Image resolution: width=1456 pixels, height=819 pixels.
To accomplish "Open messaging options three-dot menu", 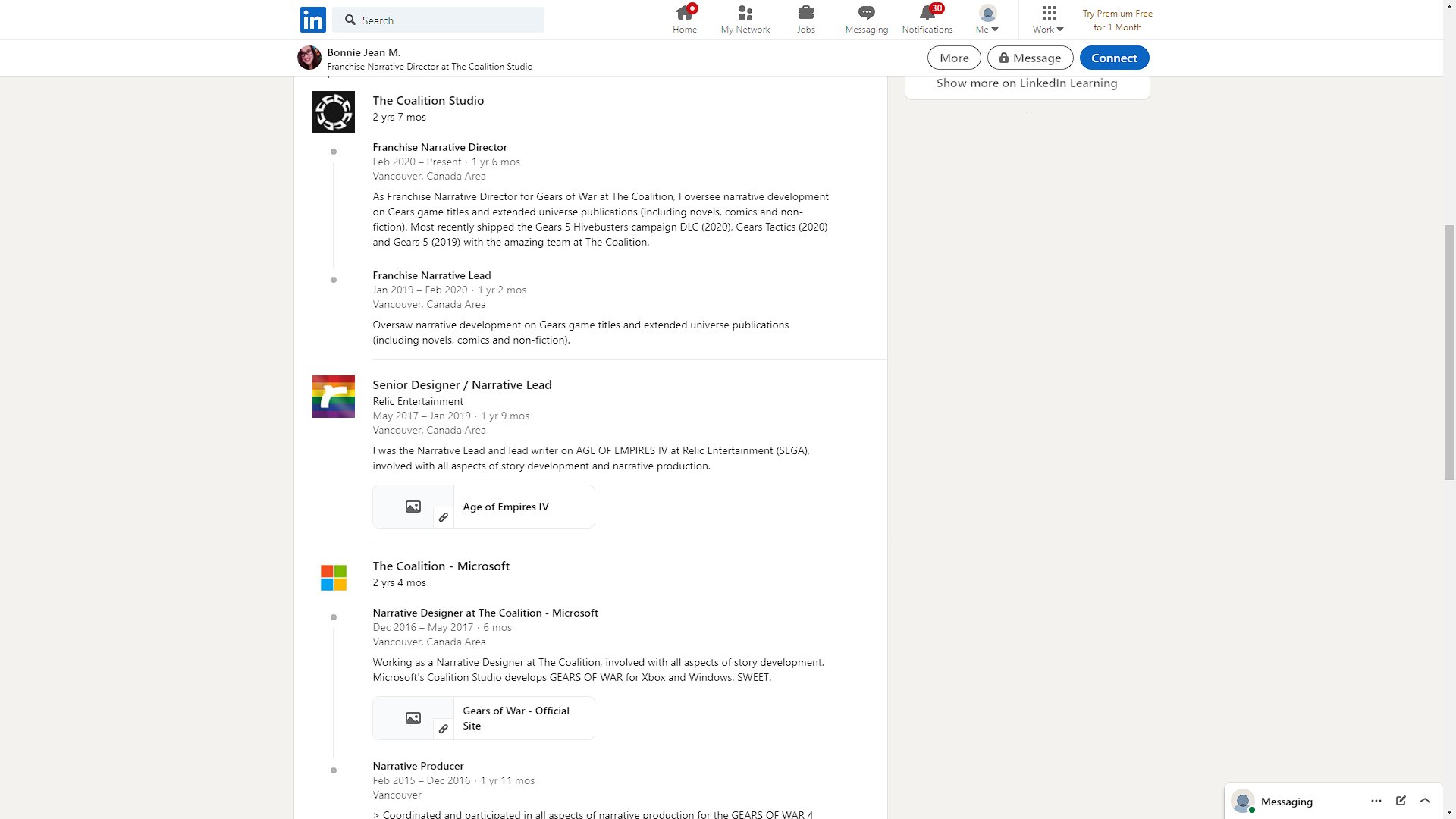I will pos(1376,801).
